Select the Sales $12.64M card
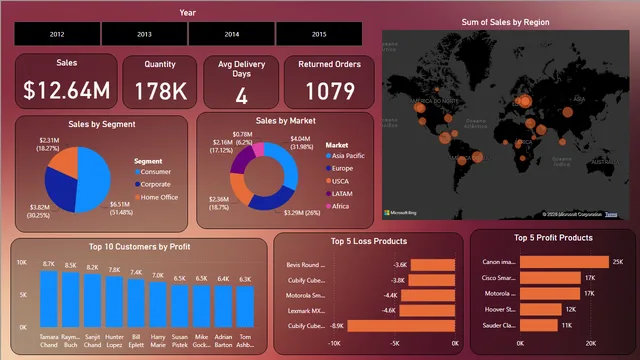 67,81
